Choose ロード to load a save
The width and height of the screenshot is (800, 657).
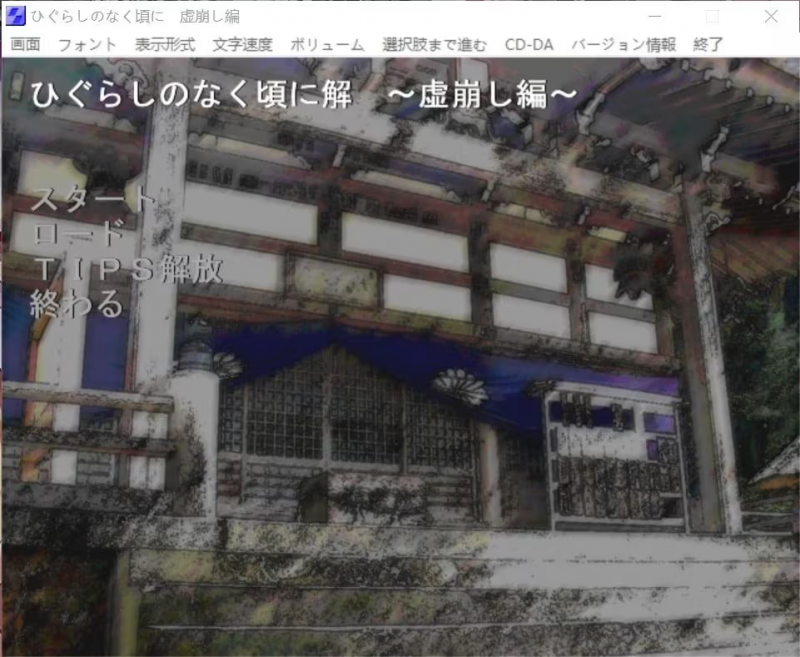pos(78,234)
